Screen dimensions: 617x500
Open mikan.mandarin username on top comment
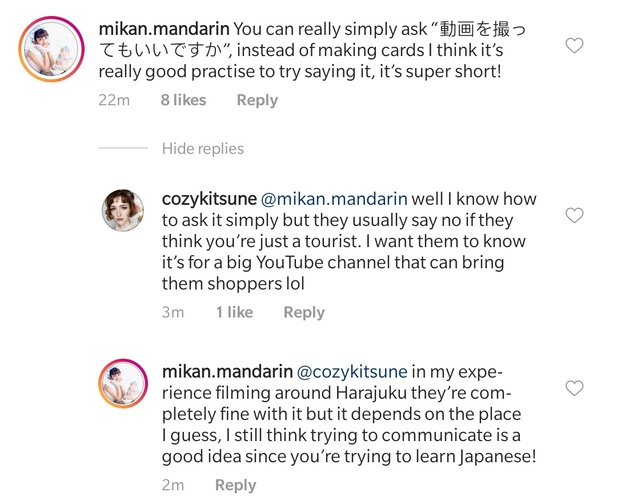(x=165, y=29)
